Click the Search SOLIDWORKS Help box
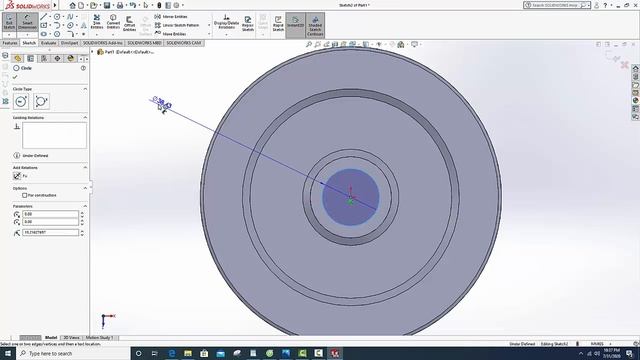 point(556,5)
